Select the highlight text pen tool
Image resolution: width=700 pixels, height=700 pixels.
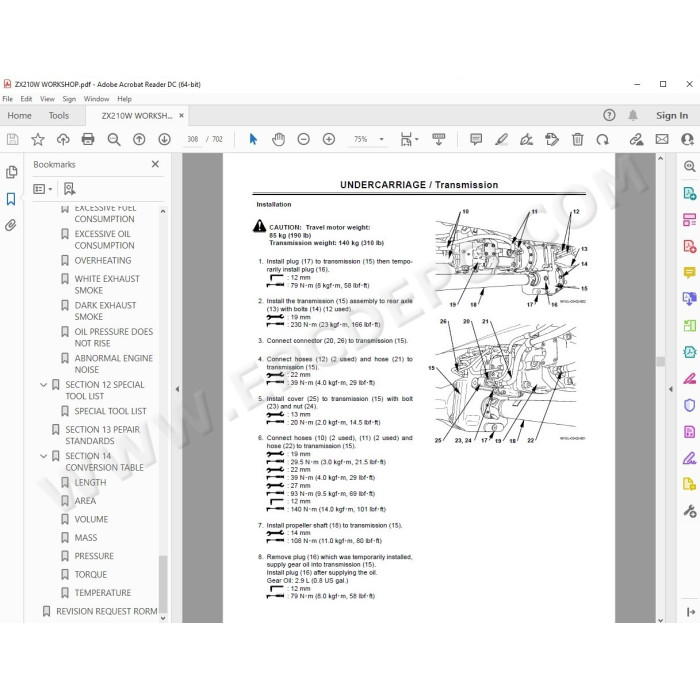[501, 140]
